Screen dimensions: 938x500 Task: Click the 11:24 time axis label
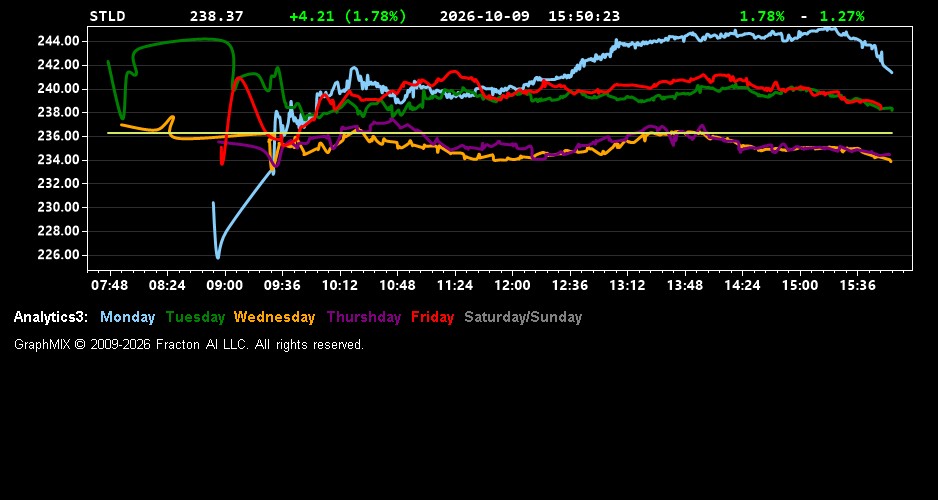(x=455, y=286)
